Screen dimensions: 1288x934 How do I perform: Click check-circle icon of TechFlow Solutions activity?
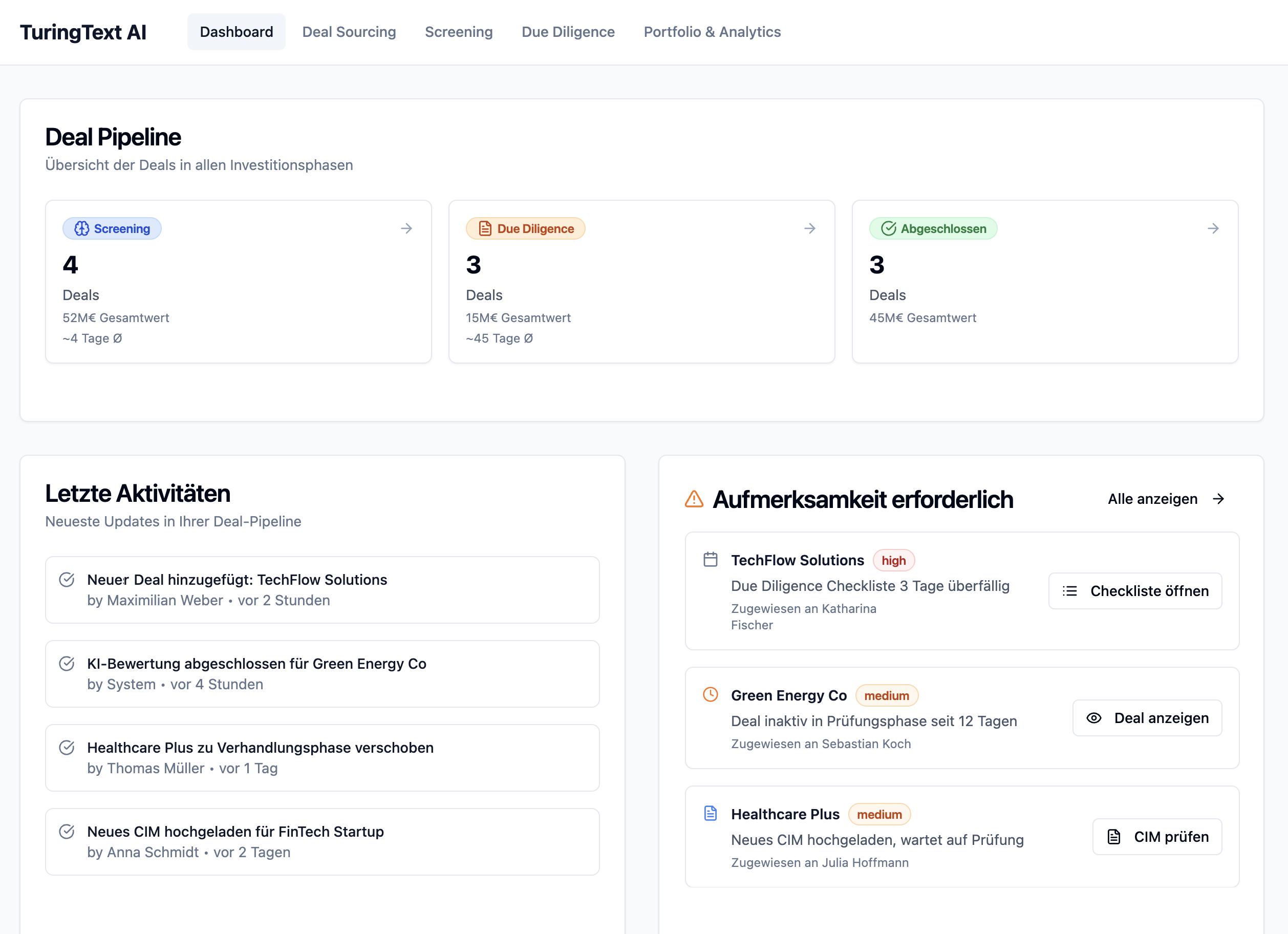coord(67,580)
